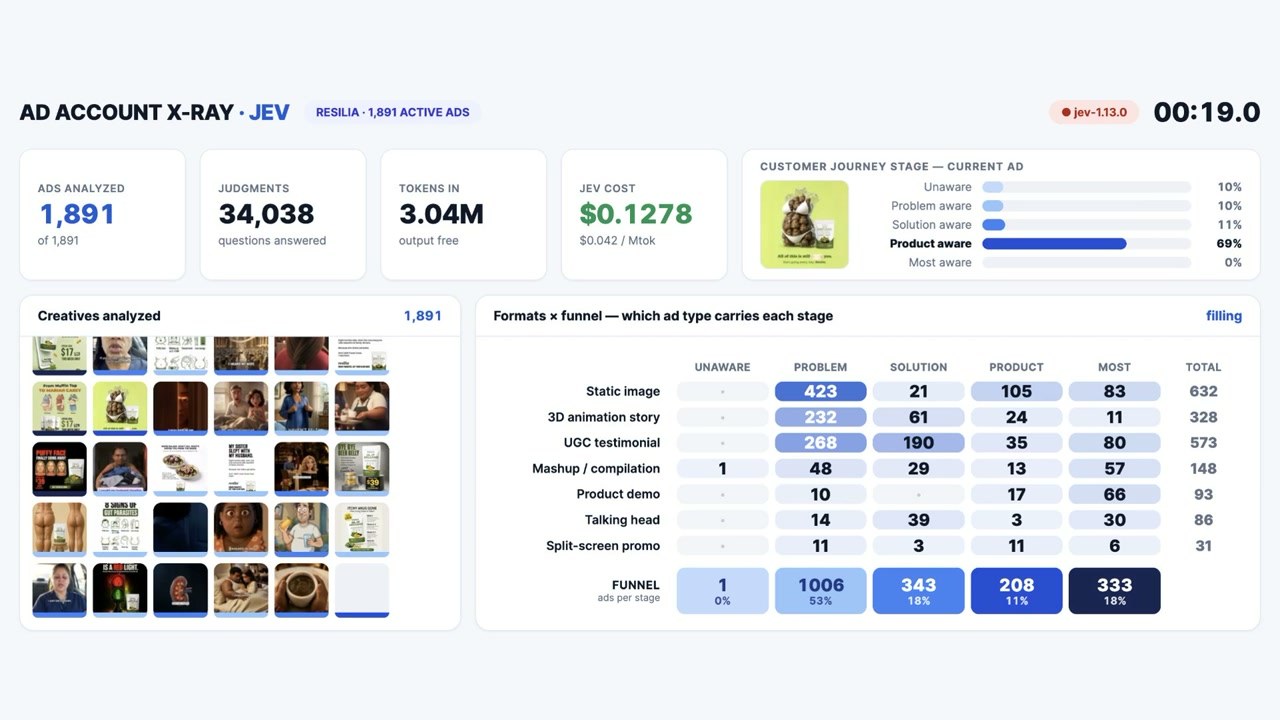Click the 'RESILIA · 1,891 ACTIVE ADS' badge

(x=393, y=112)
